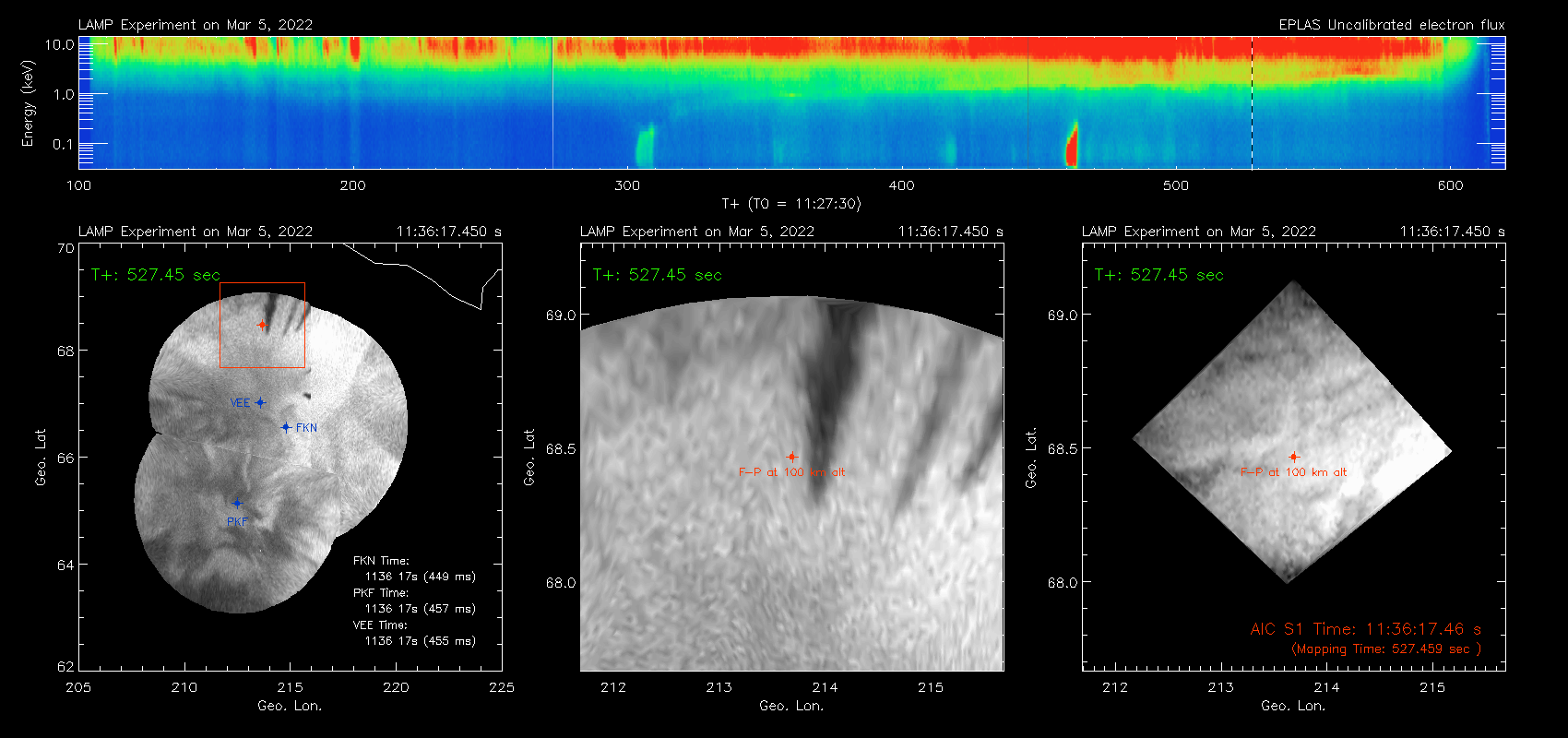Click the '70' latitude tick on left map
This screenshot has height=738, width=1568.
[x=65, y=248]
